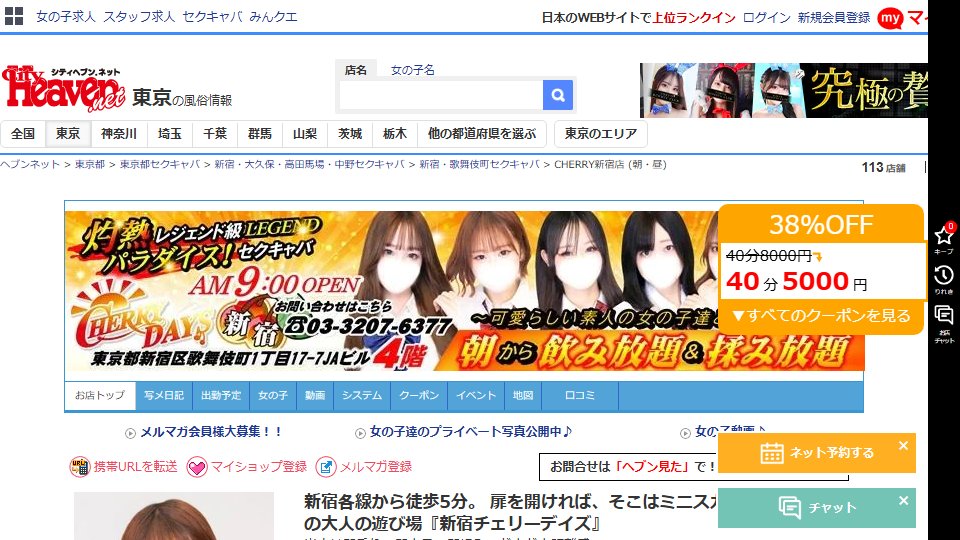Click the 新規会員登録 link
The width and height of the screenshot is (960, 540).
point(834,18)
